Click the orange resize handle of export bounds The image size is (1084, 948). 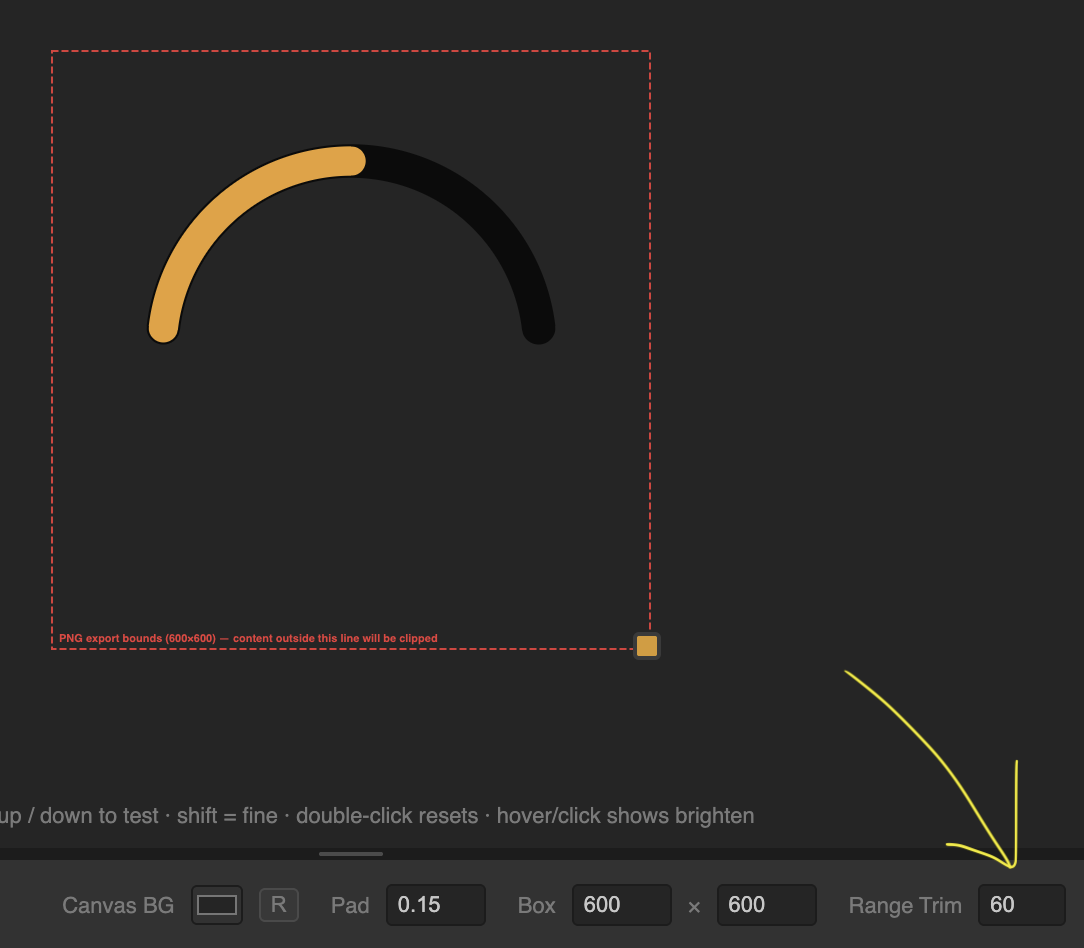click(647, 646)
